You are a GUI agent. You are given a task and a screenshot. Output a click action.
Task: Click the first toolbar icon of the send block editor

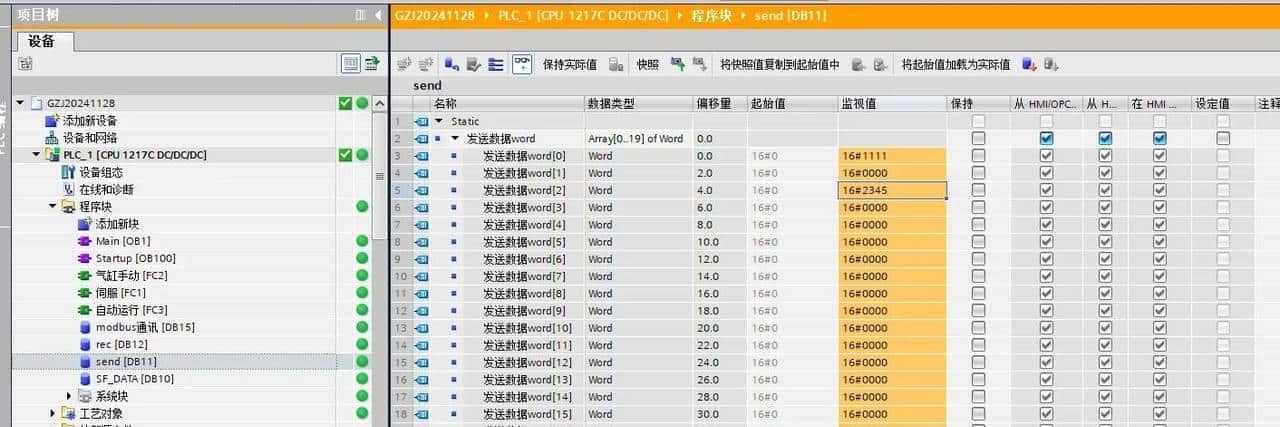pyautogui.click(x=404, y=64)
